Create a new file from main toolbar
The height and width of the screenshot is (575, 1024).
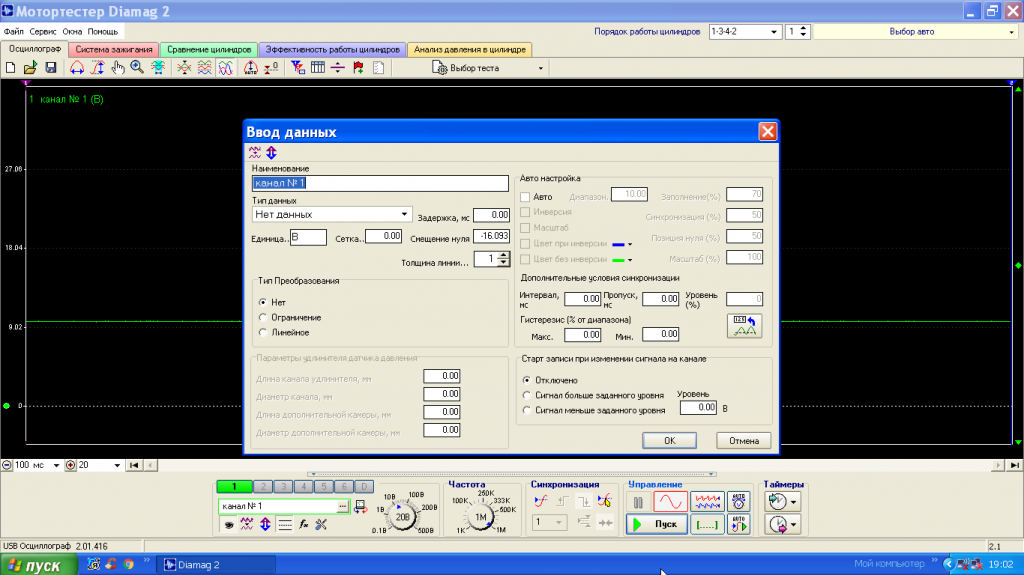point(10,67)
